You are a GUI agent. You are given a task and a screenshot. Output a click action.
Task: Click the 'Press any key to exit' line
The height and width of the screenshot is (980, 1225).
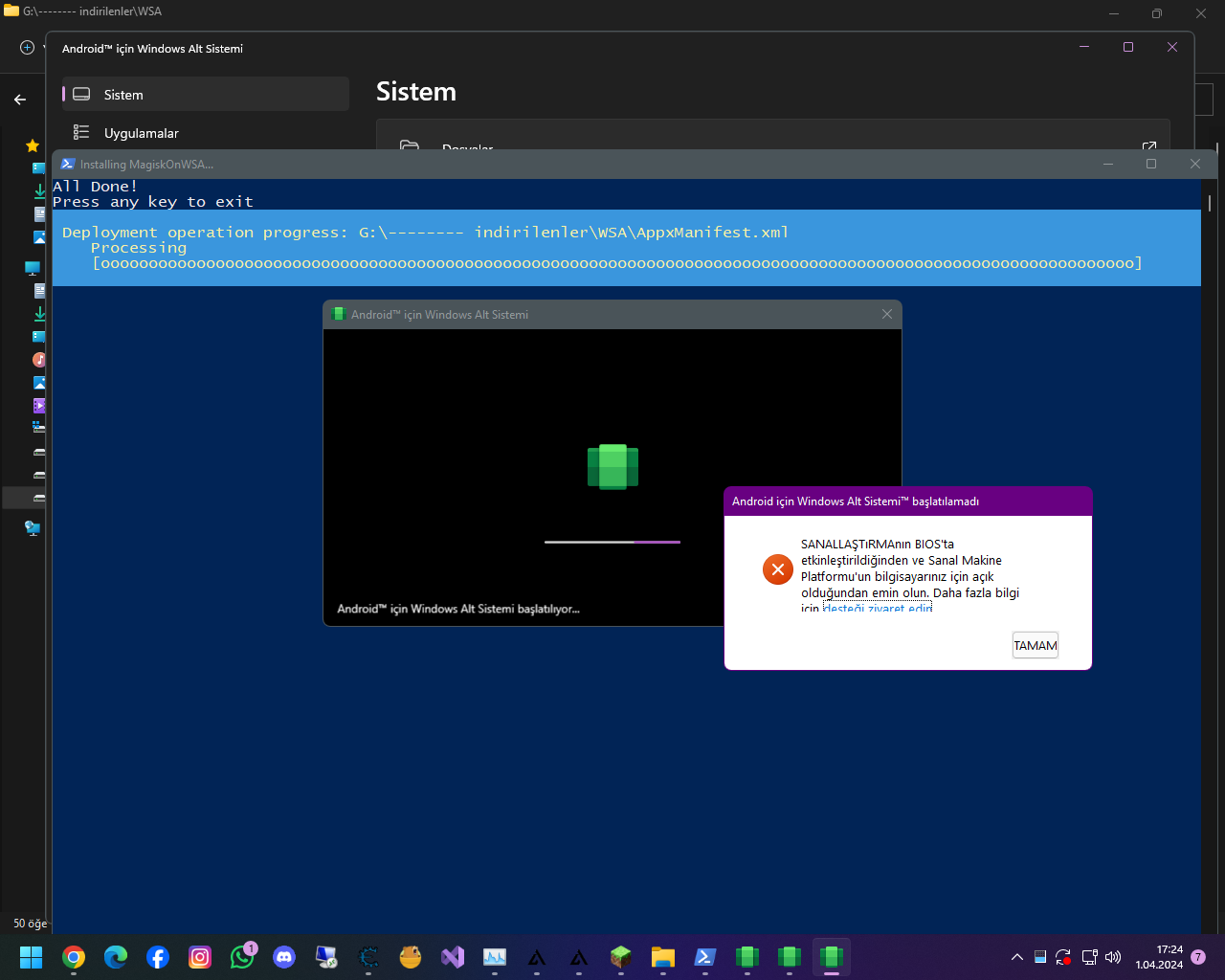(x=153, y=202)
